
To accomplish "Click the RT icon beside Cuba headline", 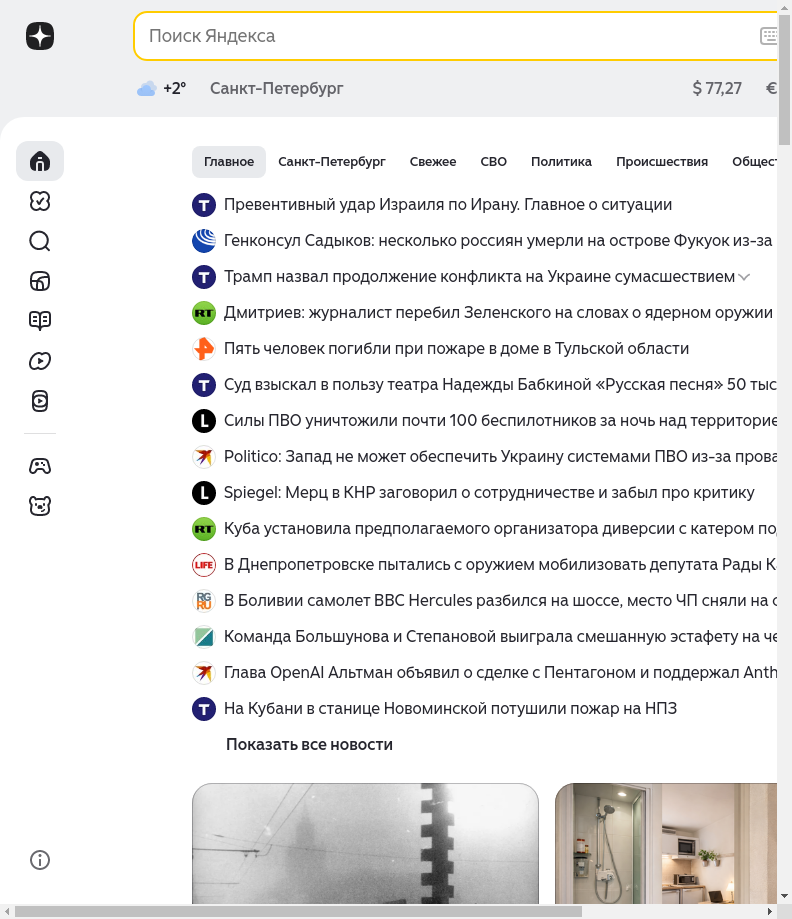I will [x=204, y=529].
